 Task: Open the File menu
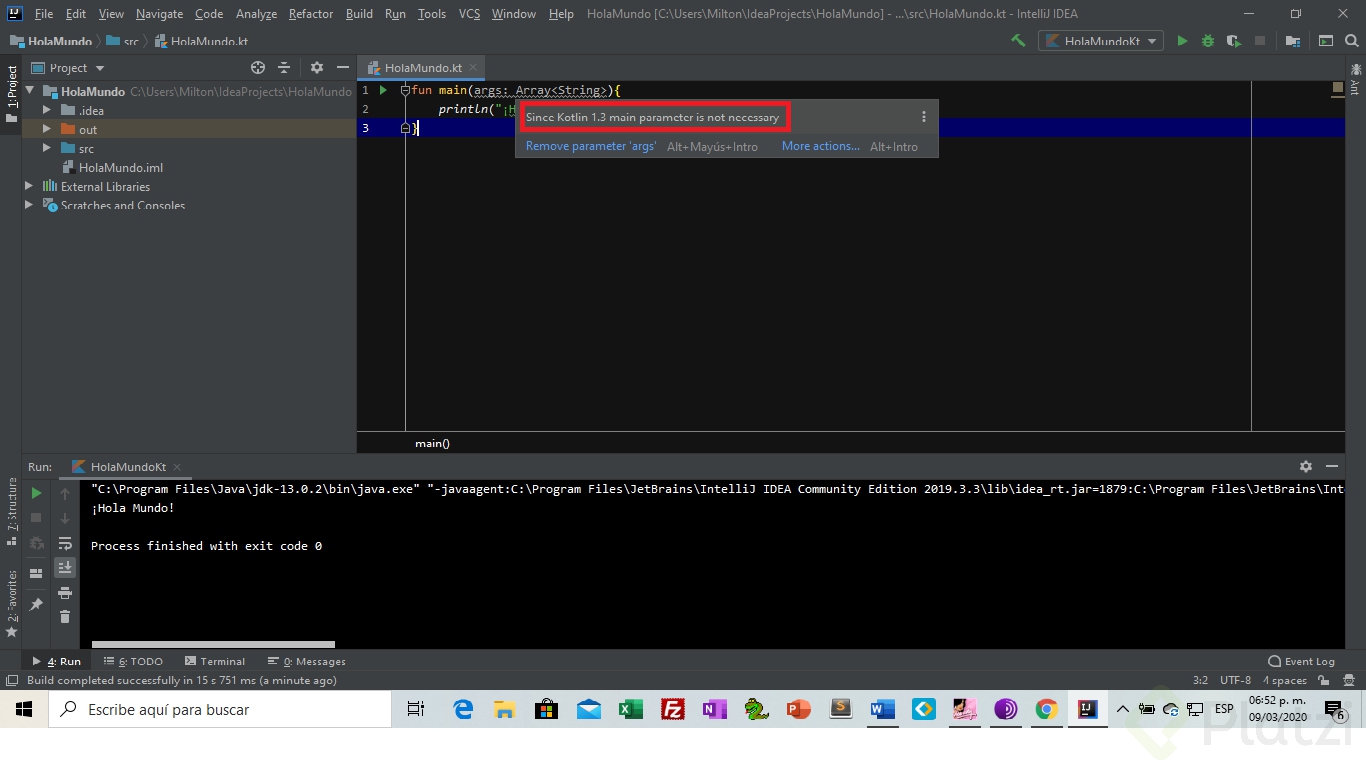tap(44, 14)
